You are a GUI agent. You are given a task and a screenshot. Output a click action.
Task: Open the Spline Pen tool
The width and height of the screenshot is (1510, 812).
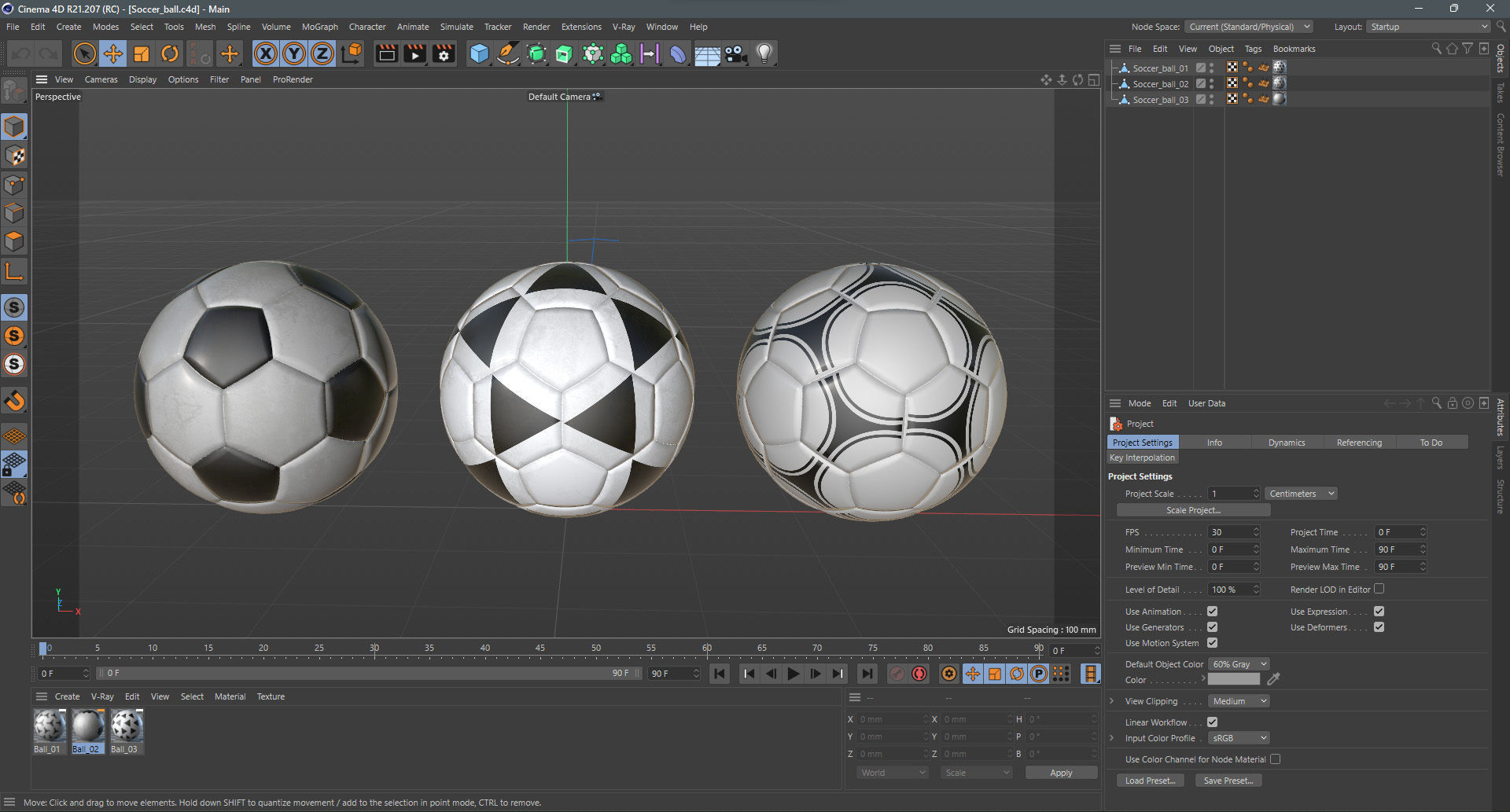[508, 53]
